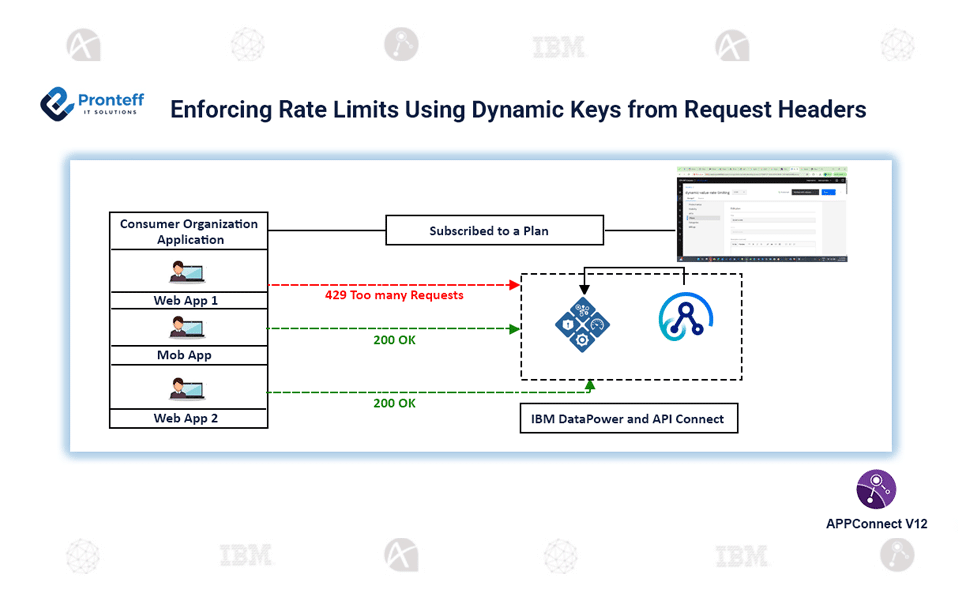
Task: Click the APPConnect V12 text label
Action: 876,523
